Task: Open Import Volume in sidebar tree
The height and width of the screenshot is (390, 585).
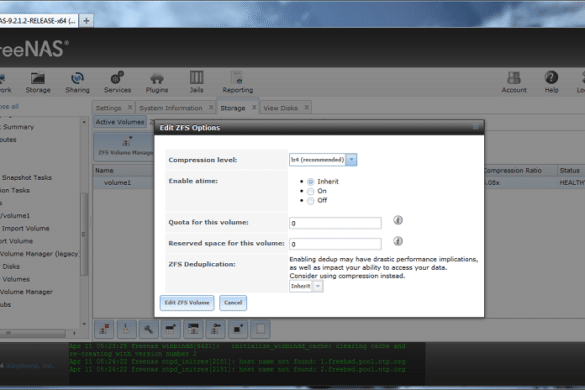Action: coord(25,228)
